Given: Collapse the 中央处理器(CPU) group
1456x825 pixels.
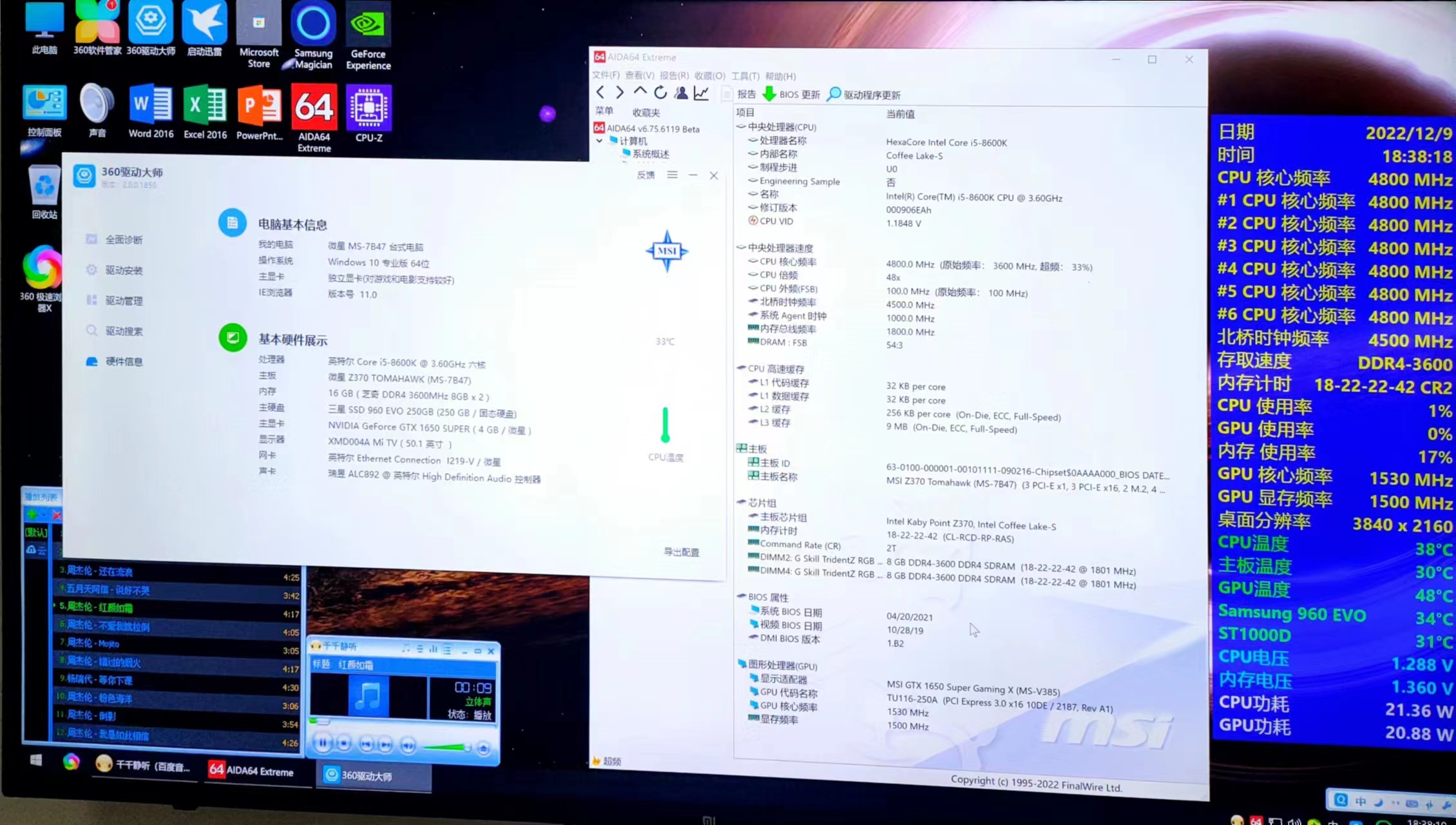Looking at the screenshot, I should click(741, 126).
